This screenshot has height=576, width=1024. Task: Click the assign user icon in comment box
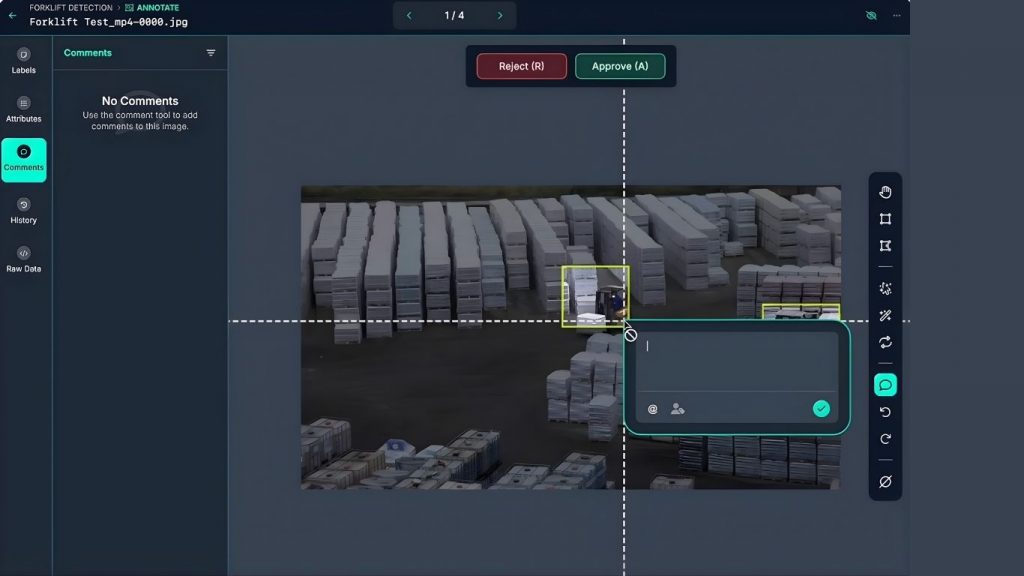678,409
